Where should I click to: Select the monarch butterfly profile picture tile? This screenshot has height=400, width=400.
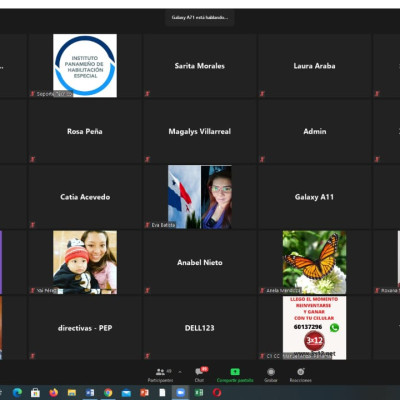tap(314, 262)
